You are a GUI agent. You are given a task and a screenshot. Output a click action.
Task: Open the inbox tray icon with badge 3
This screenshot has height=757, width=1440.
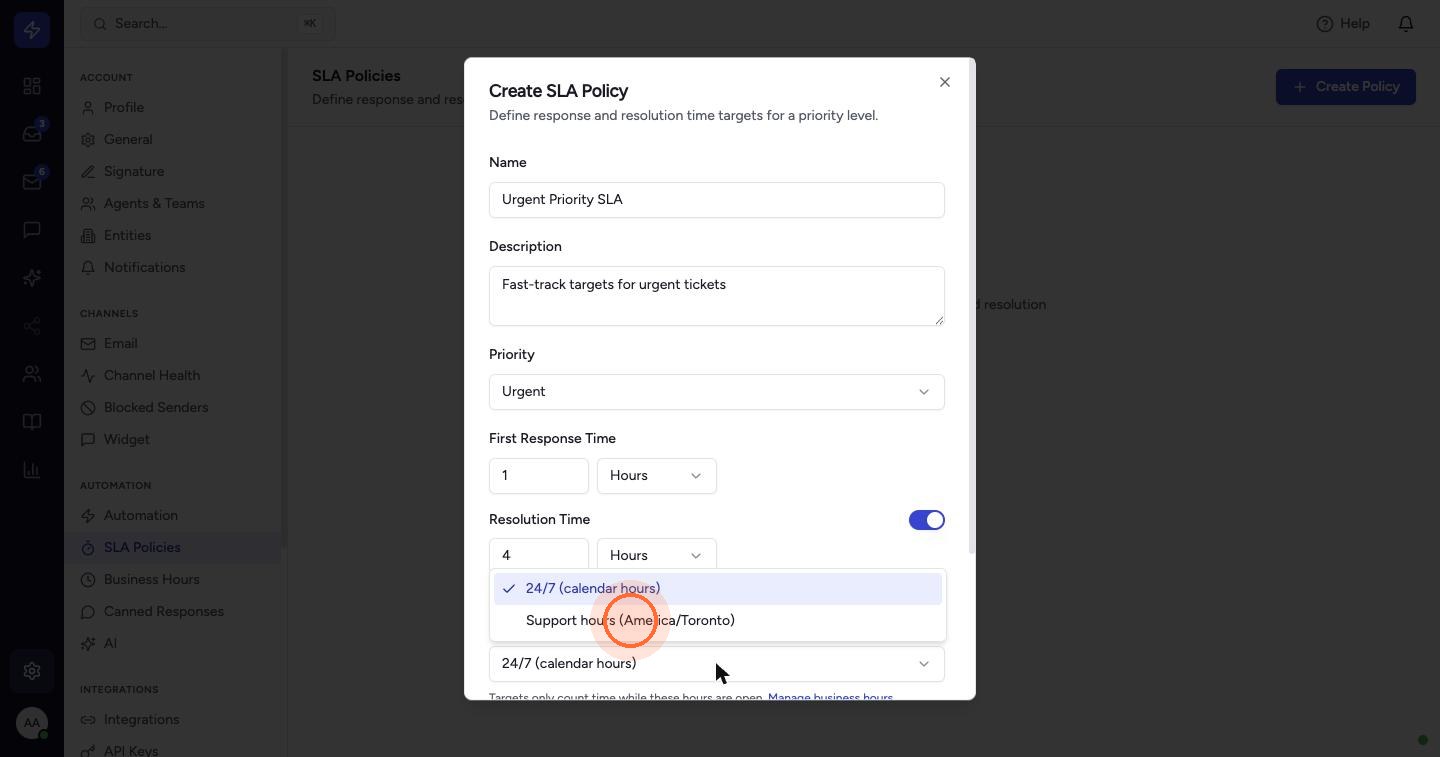click(x=32, y=134)
